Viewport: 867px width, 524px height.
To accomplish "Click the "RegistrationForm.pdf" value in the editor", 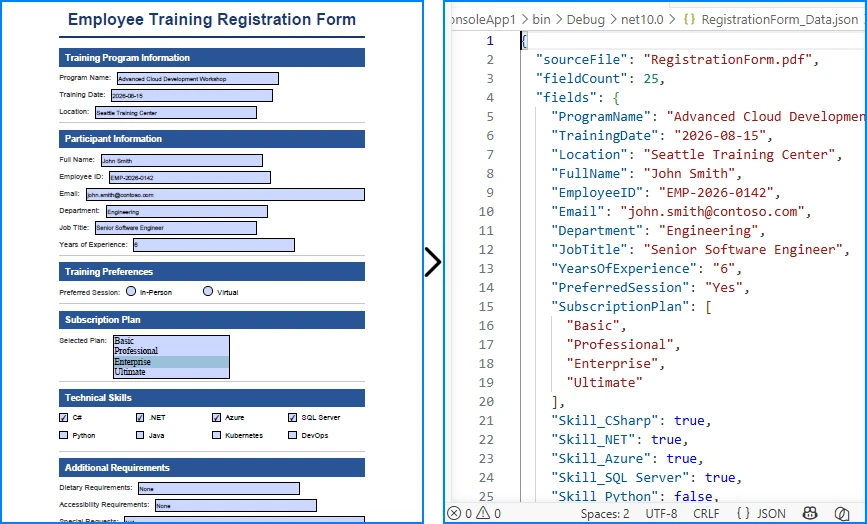I will click(x=727, y=60).
